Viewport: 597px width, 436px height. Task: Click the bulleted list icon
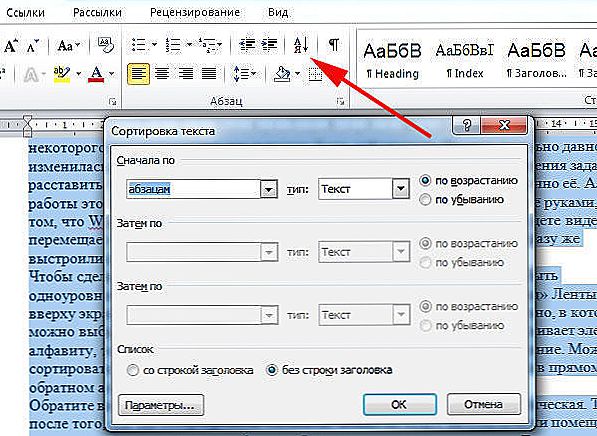[x=139, y=45]
